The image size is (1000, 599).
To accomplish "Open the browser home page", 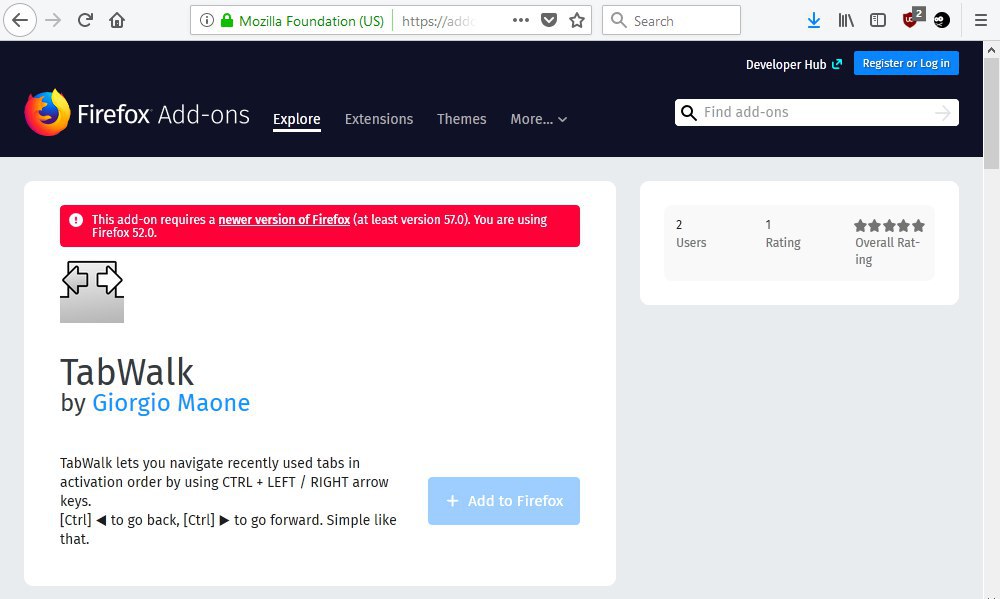I will pos(117,20).
